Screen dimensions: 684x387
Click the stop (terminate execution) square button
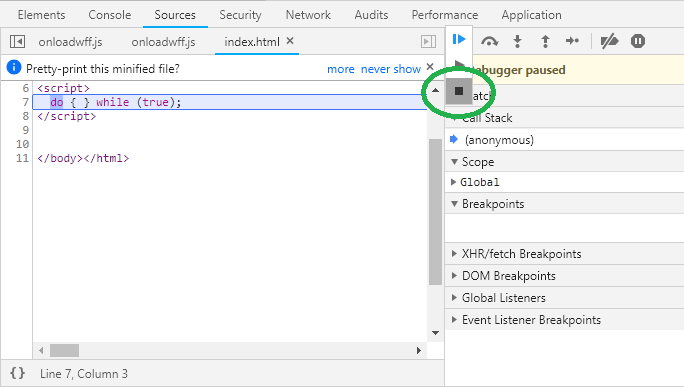tap(459, 91)
